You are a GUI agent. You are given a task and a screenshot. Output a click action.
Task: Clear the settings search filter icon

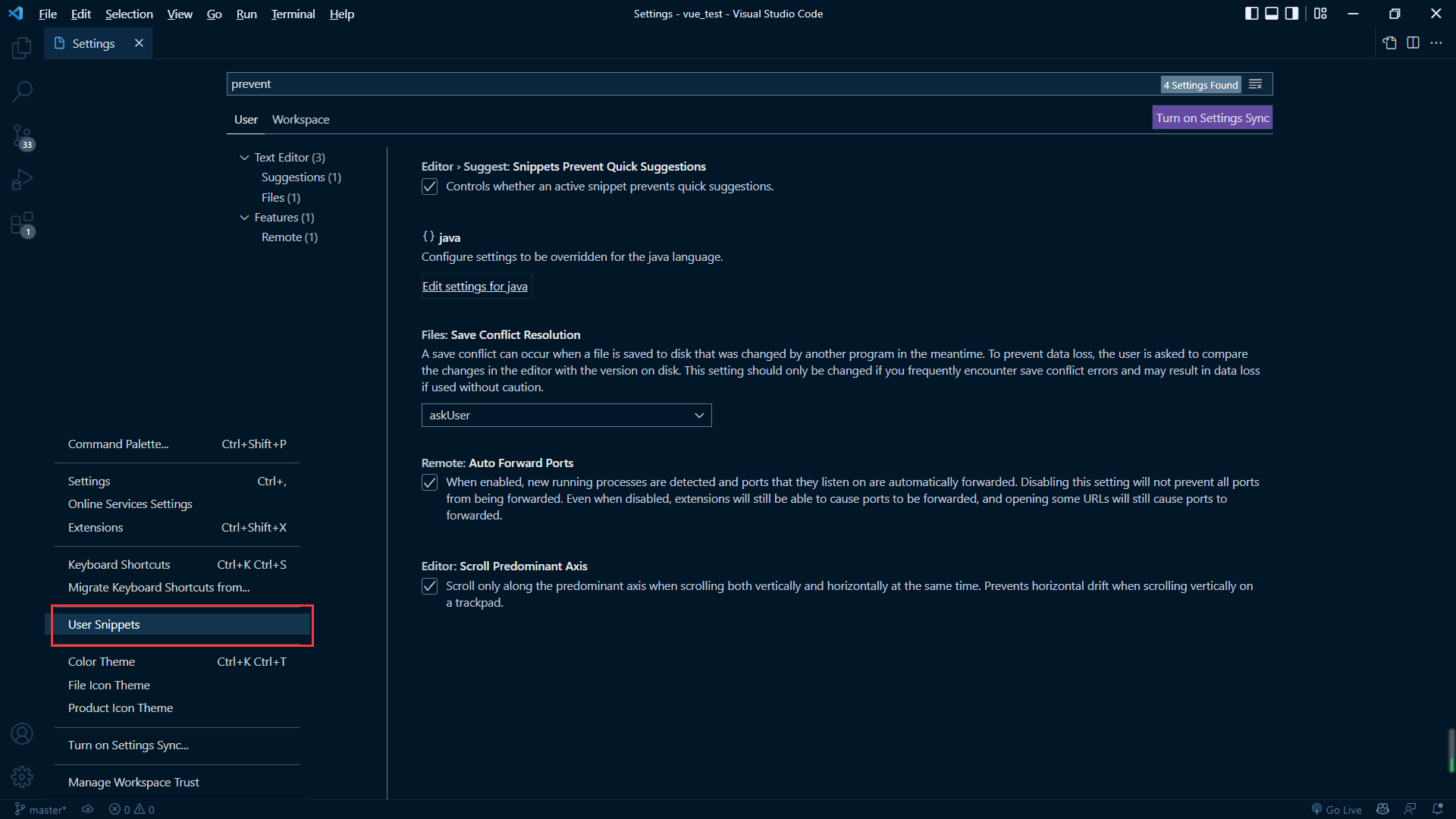1256,84
